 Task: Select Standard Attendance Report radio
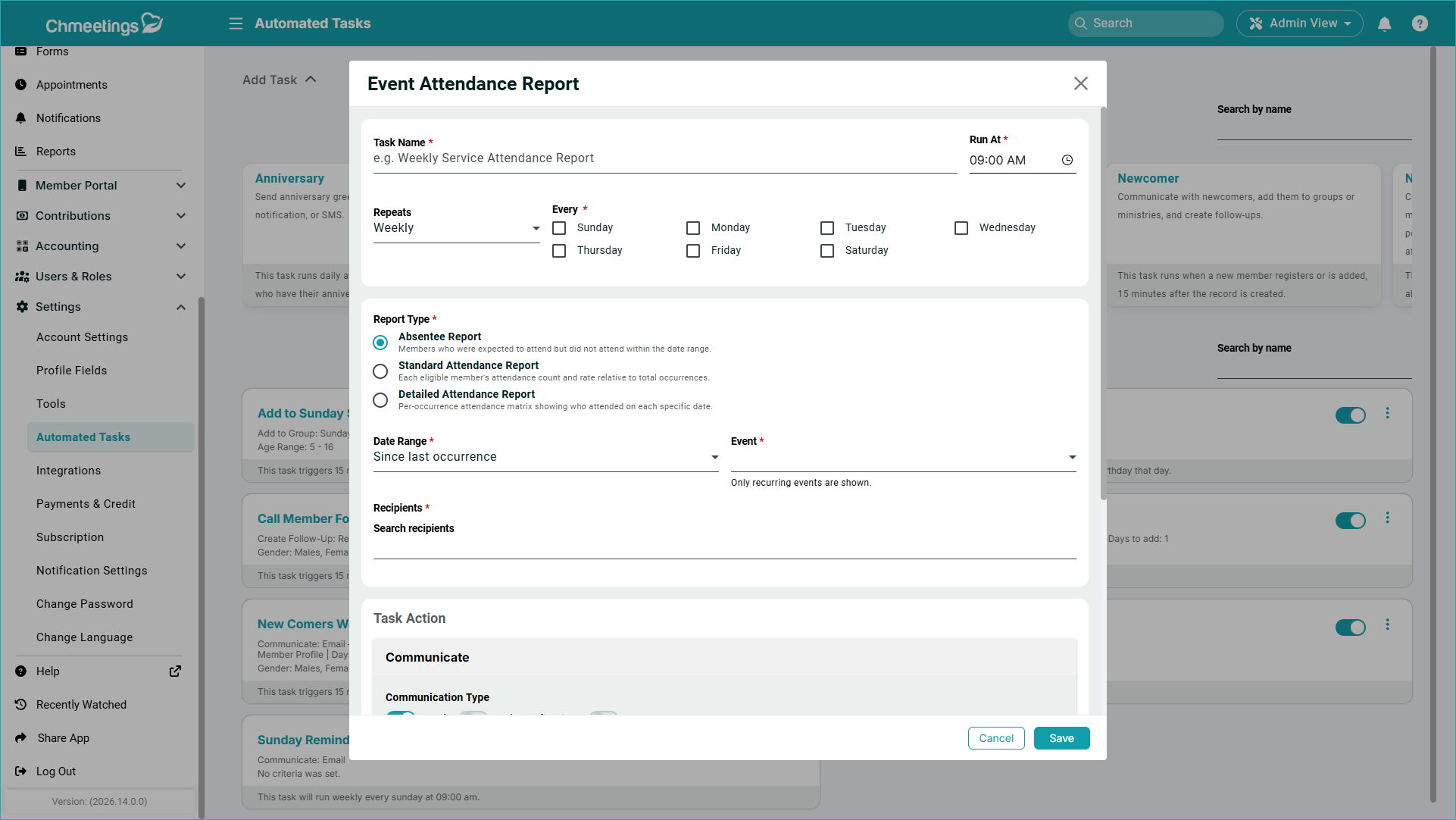(380, 371)
